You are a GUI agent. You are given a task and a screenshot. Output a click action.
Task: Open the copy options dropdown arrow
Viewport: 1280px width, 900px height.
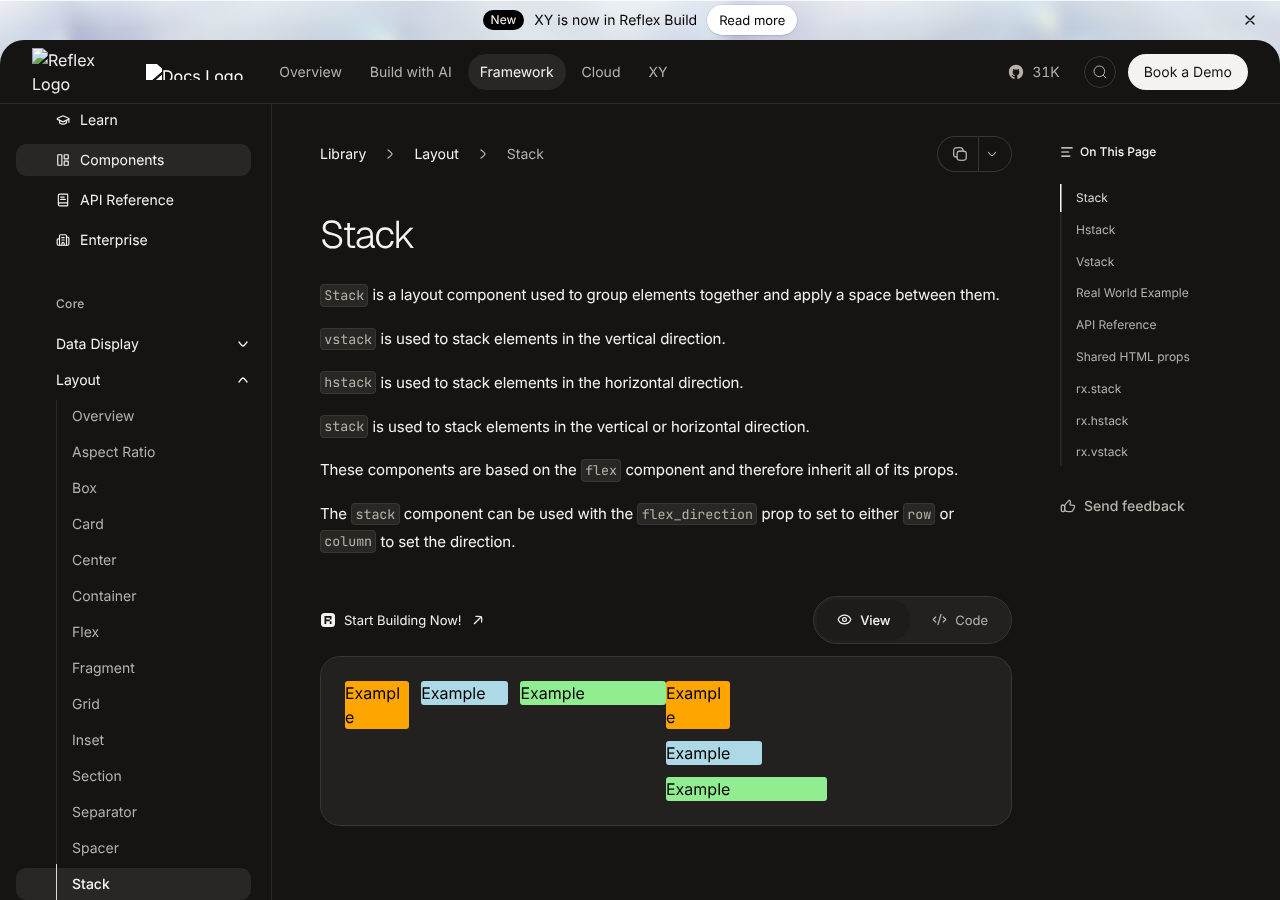992,154
